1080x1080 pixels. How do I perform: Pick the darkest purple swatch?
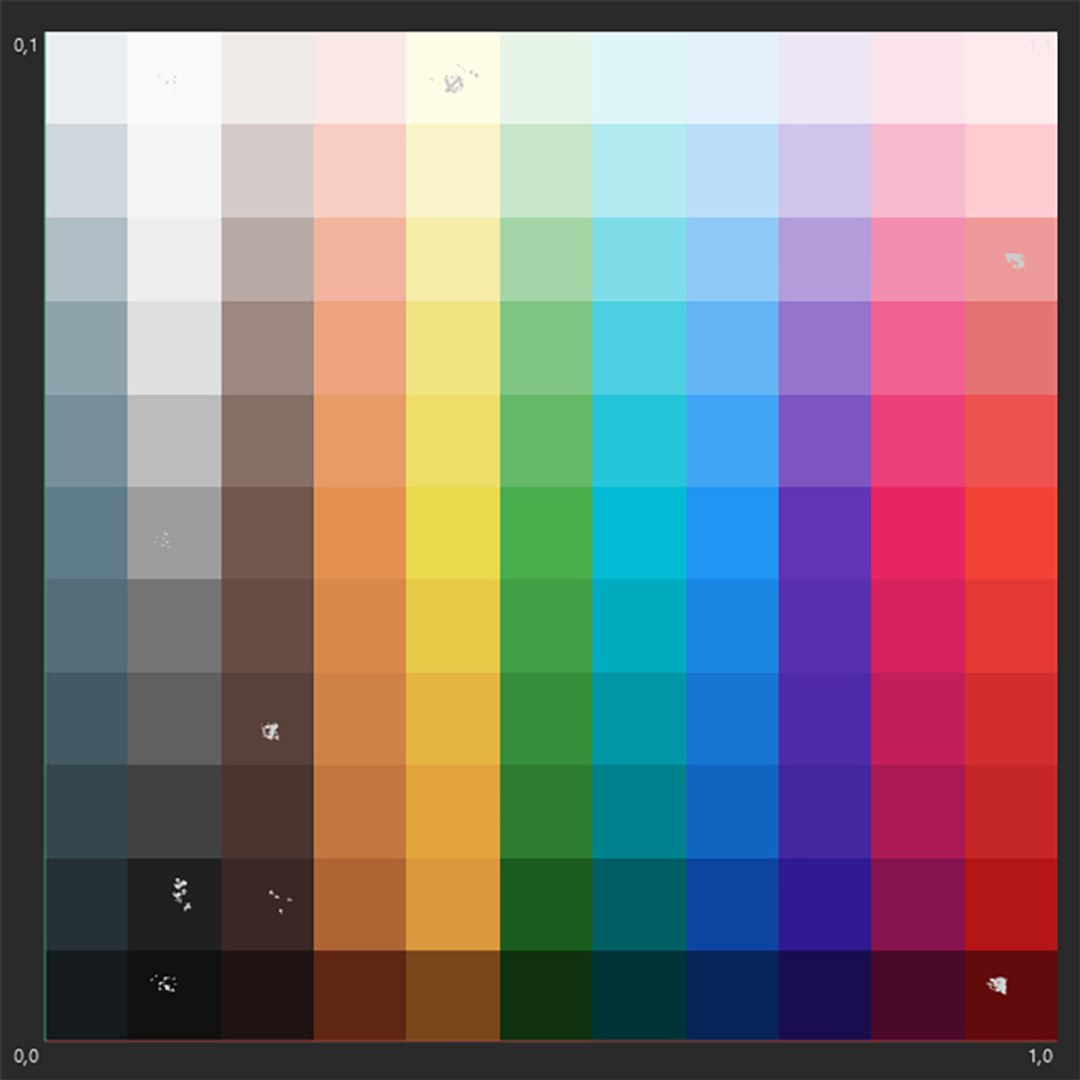824,995
